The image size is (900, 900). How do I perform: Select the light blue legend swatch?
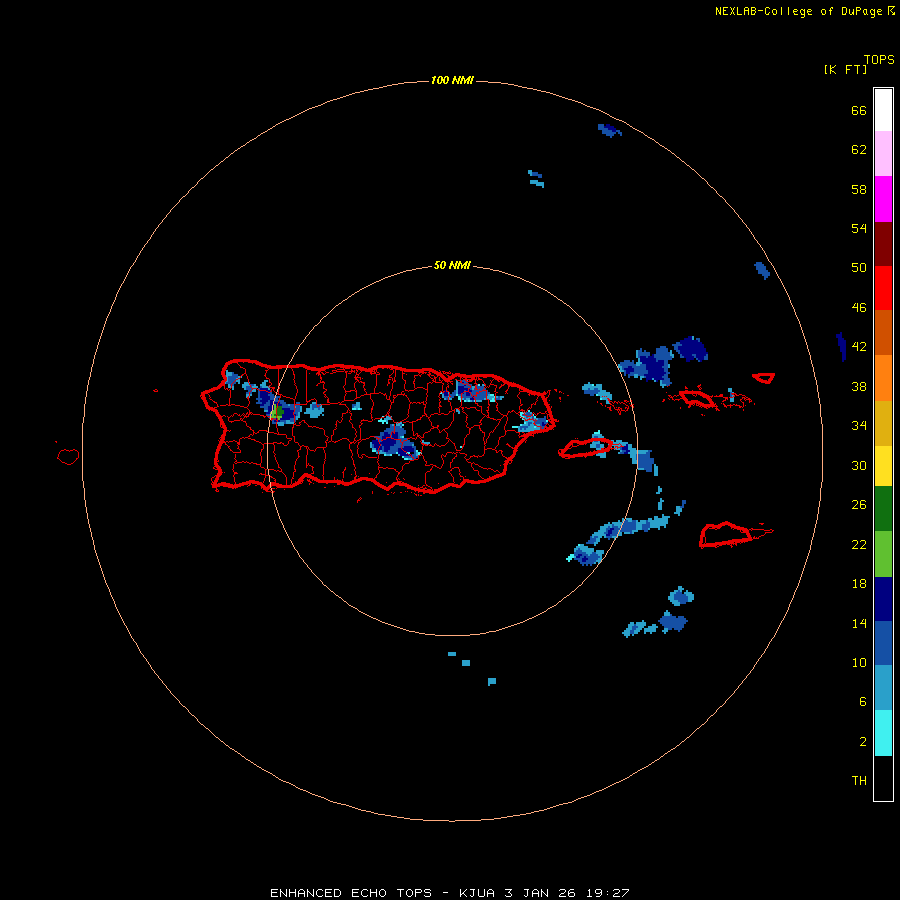(883, 688)
